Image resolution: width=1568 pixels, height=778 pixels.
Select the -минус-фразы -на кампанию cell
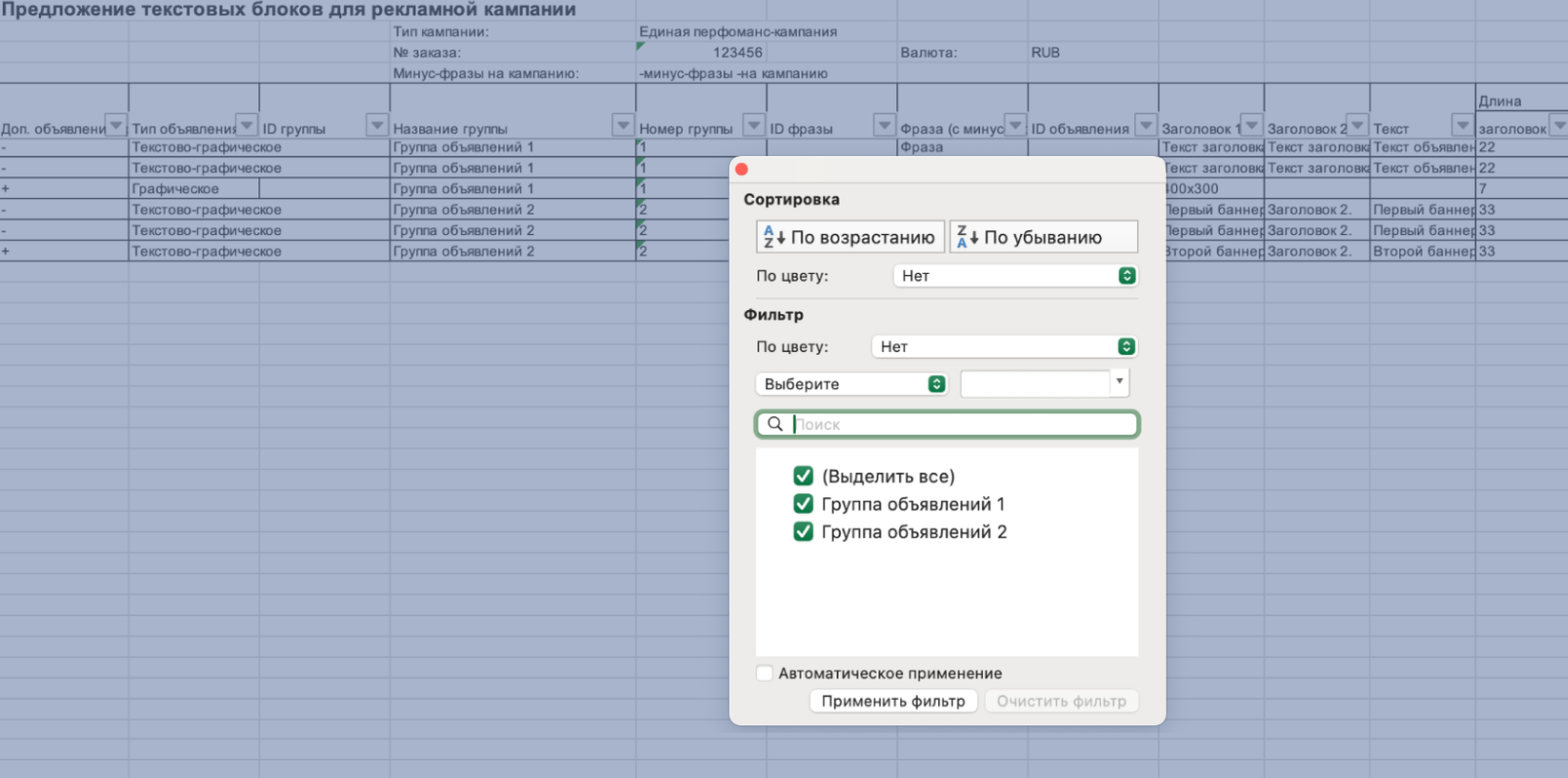click(733, 73)
